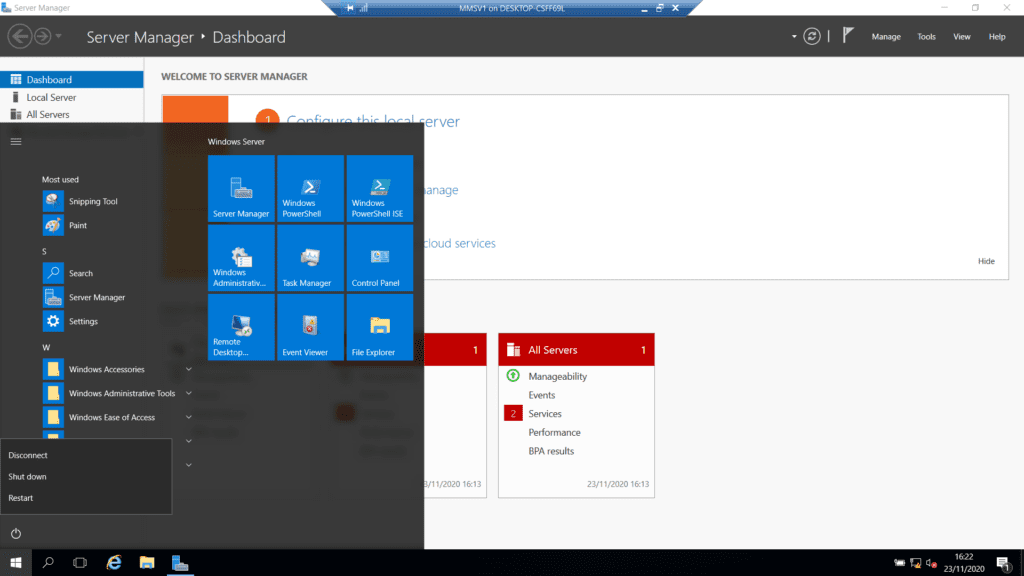Click the Windows Start button
This screenshot has height=576, width=1024.
[x=16, y=562]
